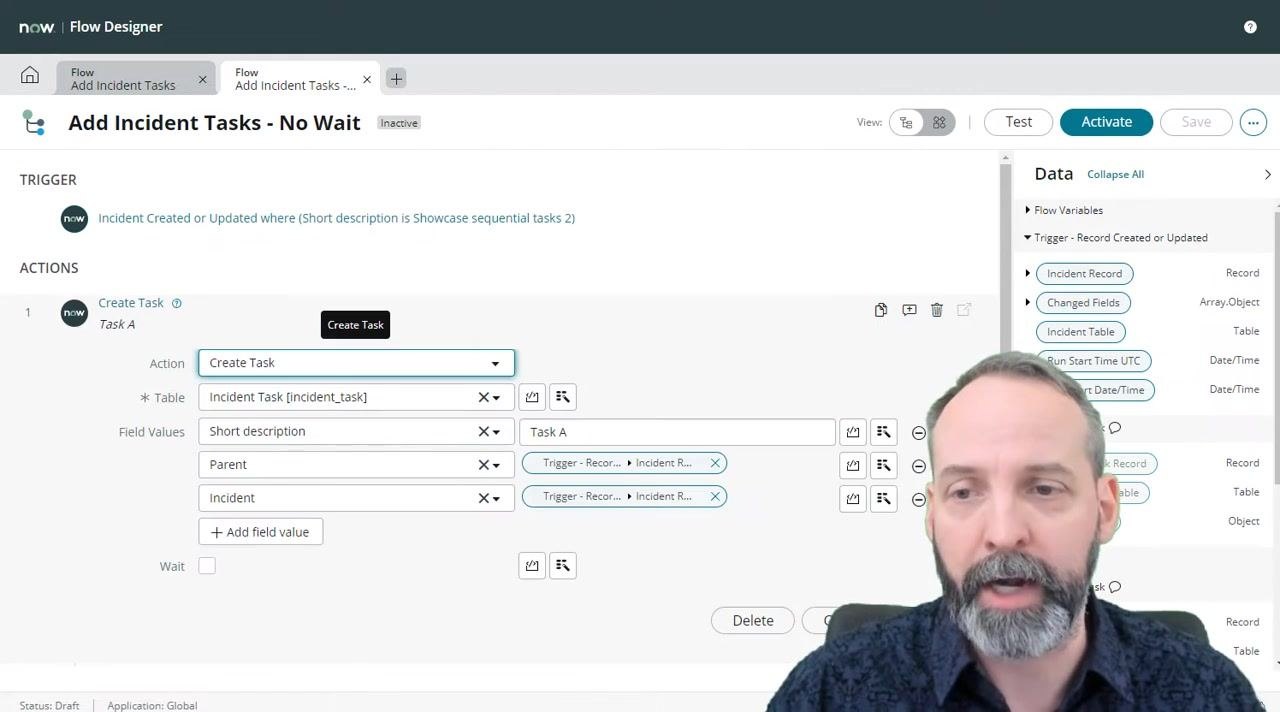Click the Delete button
Screen dimensions: 1280x712
[752, 621]
